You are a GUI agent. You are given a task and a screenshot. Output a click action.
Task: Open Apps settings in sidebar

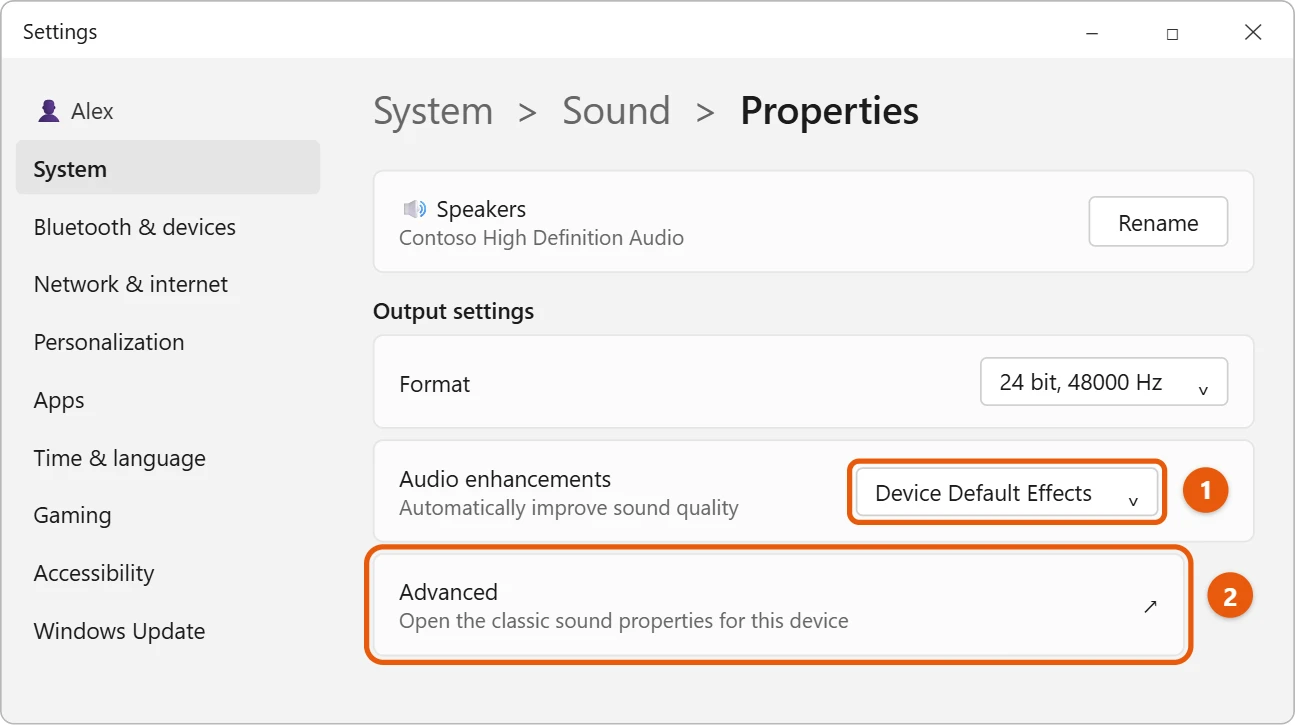(59, 400)
